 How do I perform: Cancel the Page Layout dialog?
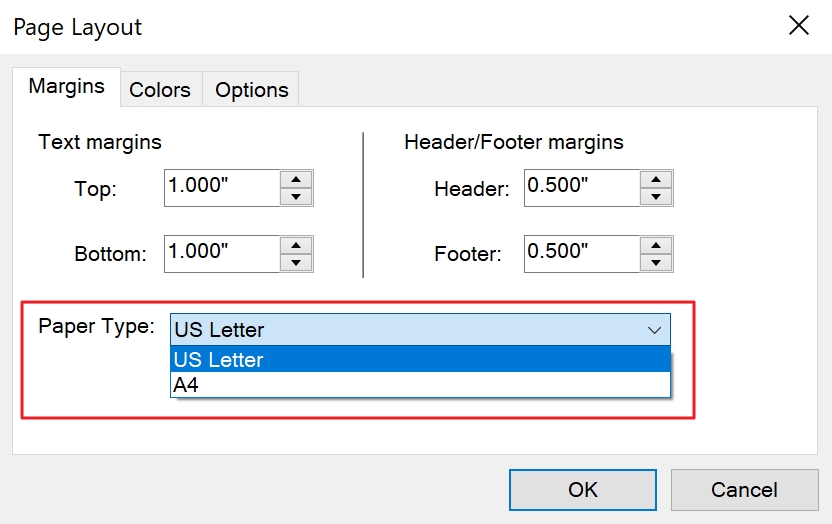pos(744,490)
